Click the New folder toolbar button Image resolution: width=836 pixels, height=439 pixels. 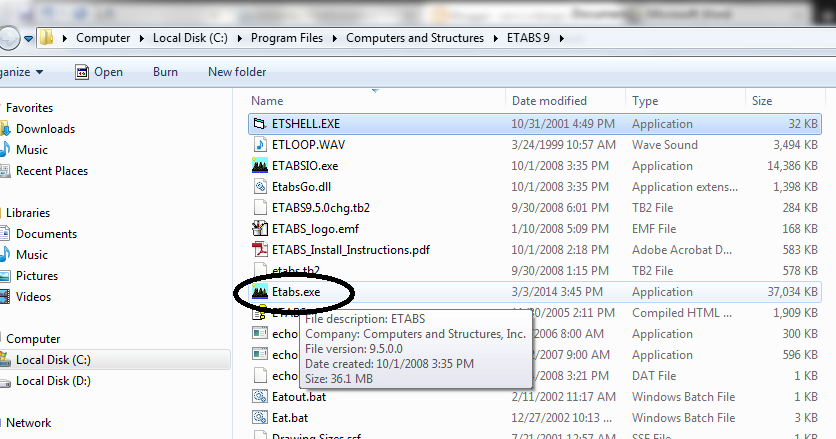pos(237,72)
